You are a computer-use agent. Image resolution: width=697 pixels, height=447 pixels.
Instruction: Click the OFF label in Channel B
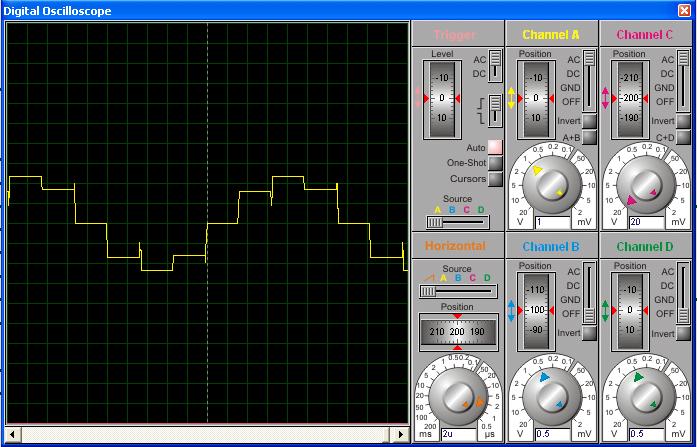pyautogui.click(x=571, y=314)
